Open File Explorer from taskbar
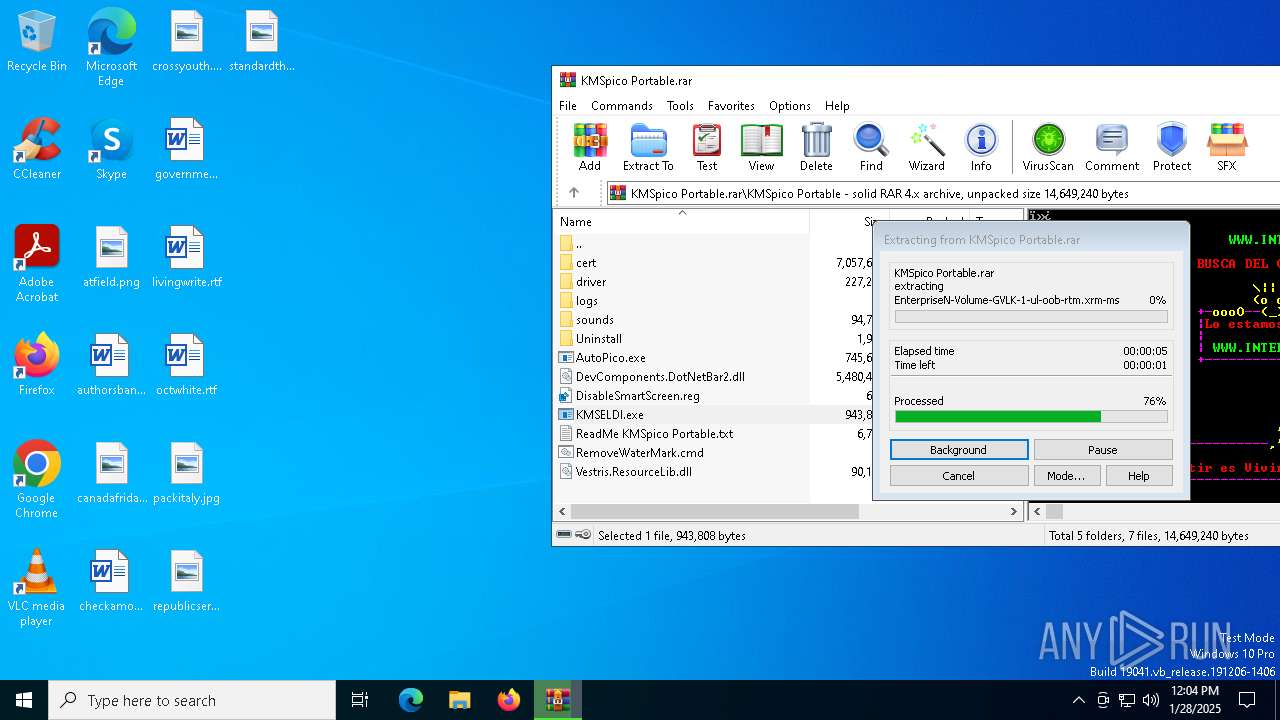1280x720 pixels. click(459, 700)
